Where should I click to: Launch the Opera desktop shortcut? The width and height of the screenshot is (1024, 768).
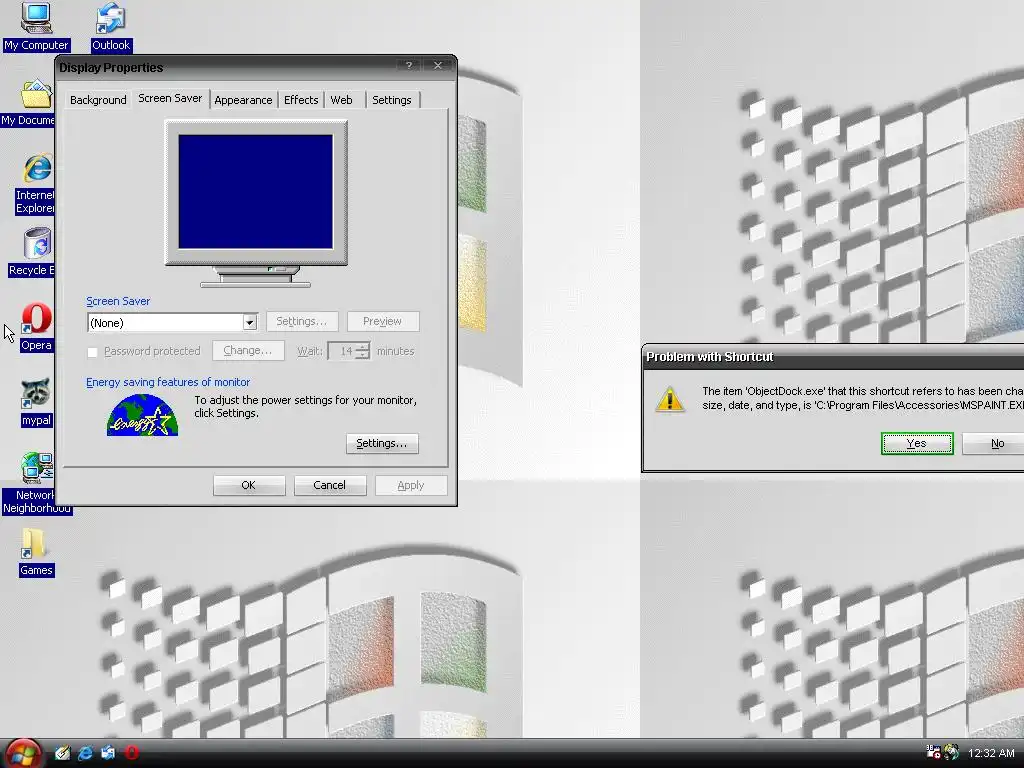pyautogui.click(x=36, y=328)
